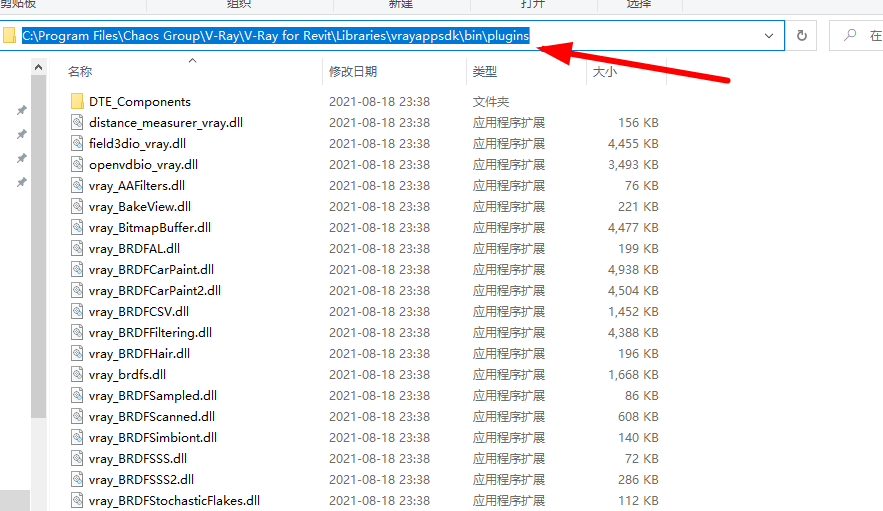Click the second pin icon in the navigation pane
The height and width of the screenshot is (511, 883).
[x=21, y=134]
